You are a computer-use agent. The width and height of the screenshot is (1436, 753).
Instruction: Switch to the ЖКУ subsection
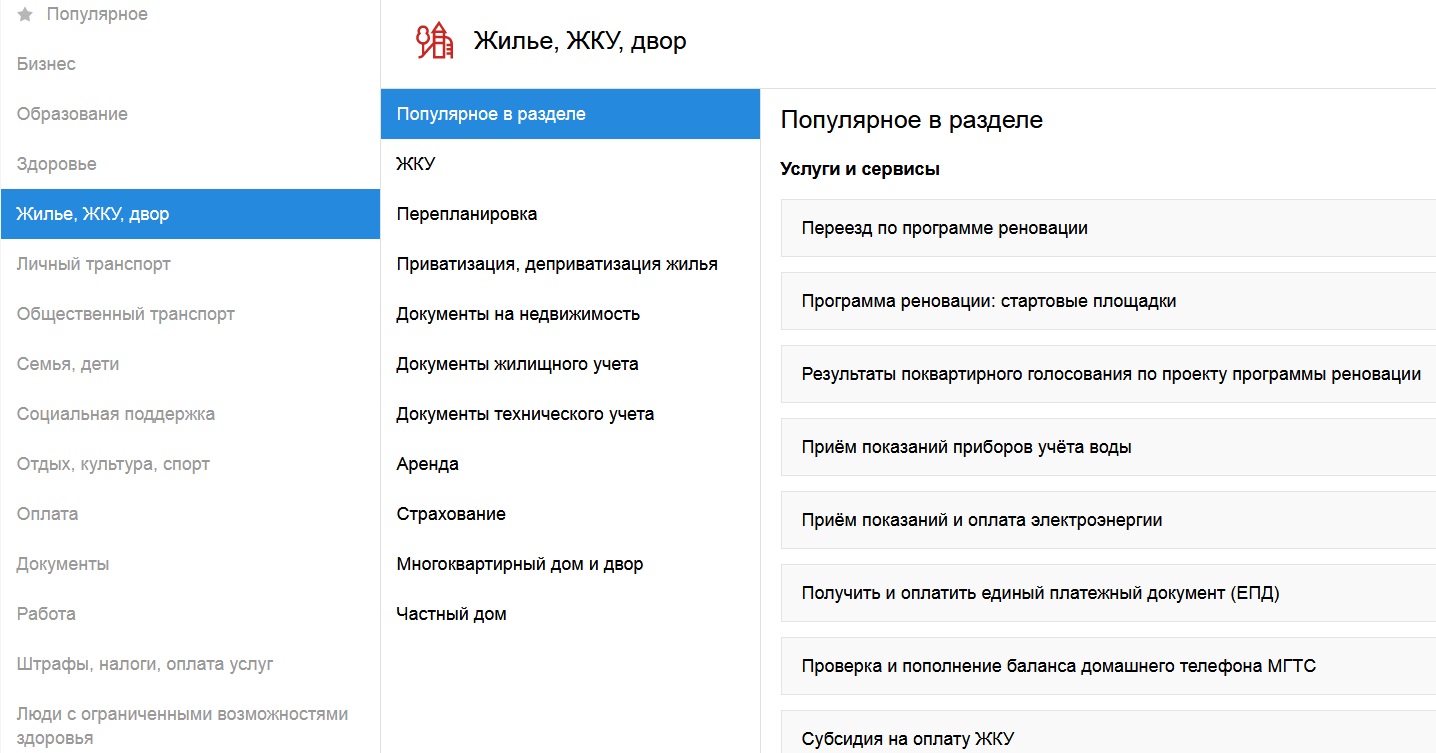tap(416, 164)
